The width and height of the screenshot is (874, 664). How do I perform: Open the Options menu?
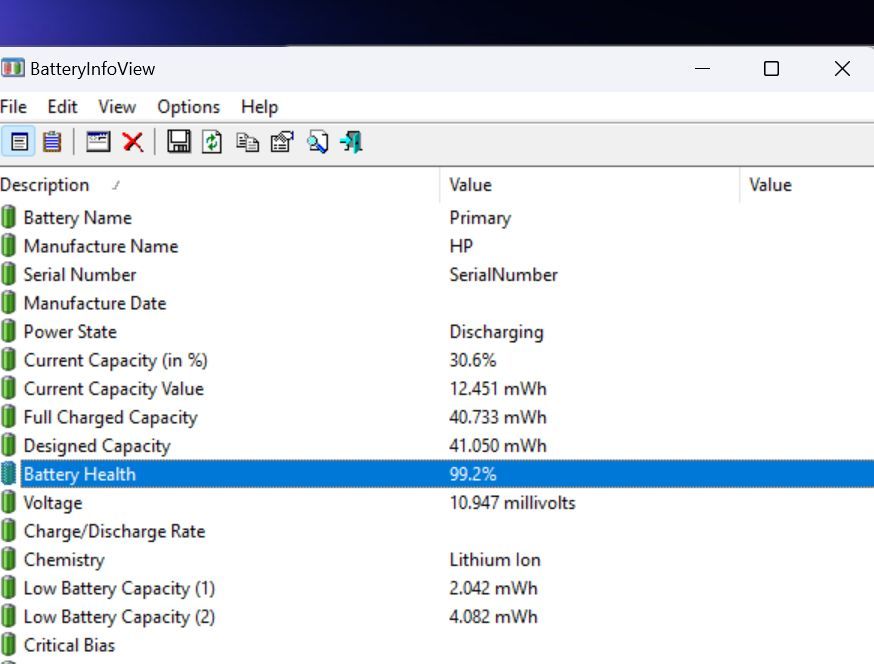tap(188, 107)
